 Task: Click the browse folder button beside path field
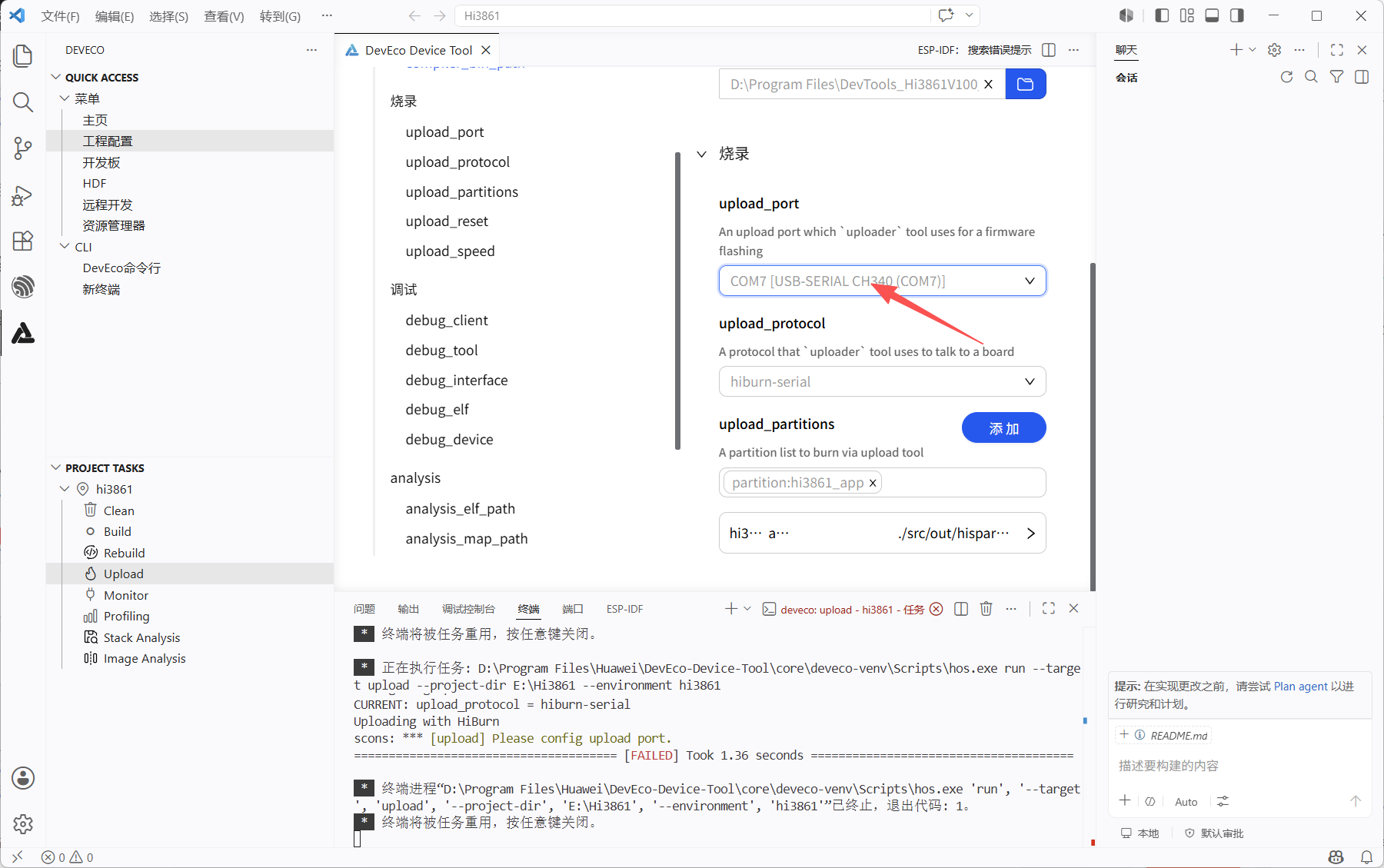click(x=1026, y=84)
